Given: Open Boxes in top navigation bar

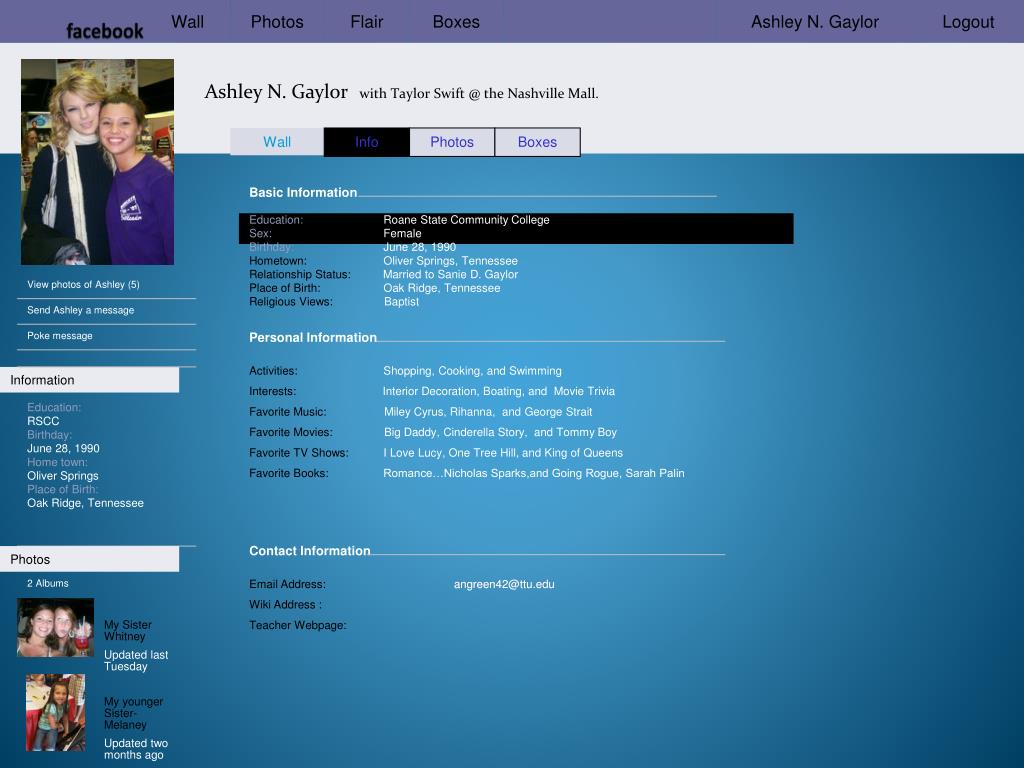Looking at the screenshot, I should point(456,22).
